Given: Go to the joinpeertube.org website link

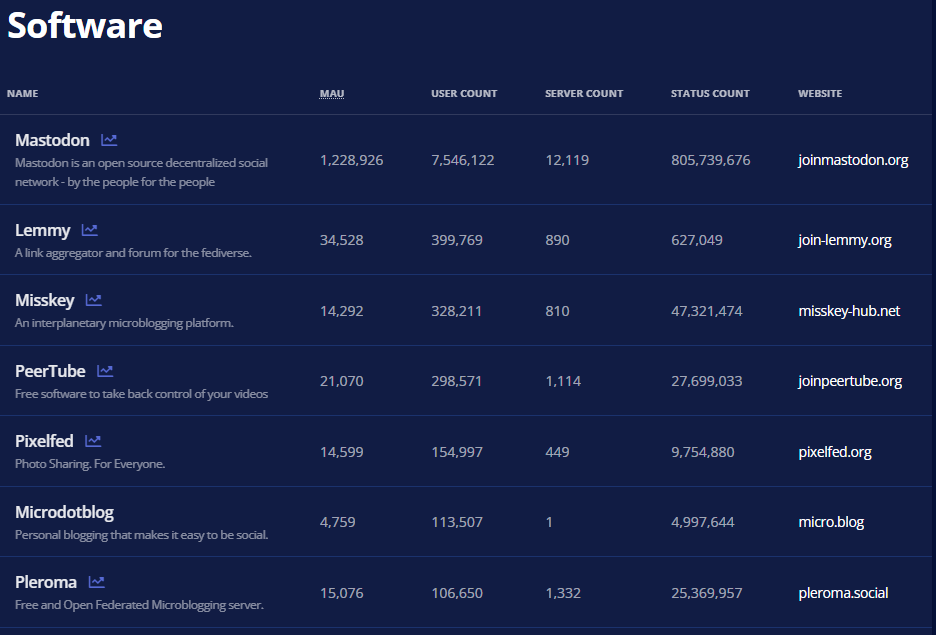Looking at the screenshot, I should pos(850,381).
